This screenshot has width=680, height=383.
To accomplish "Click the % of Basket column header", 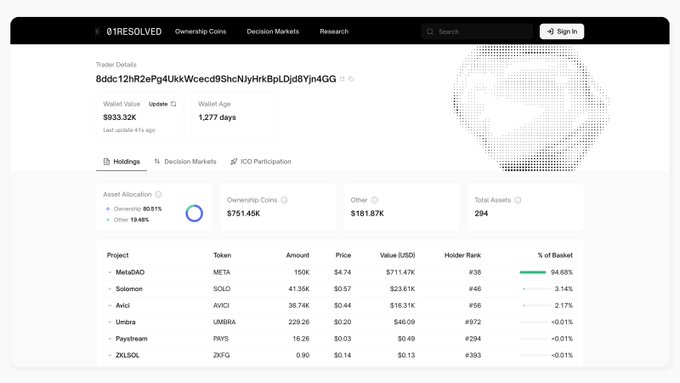I will (x=555, y=255).
